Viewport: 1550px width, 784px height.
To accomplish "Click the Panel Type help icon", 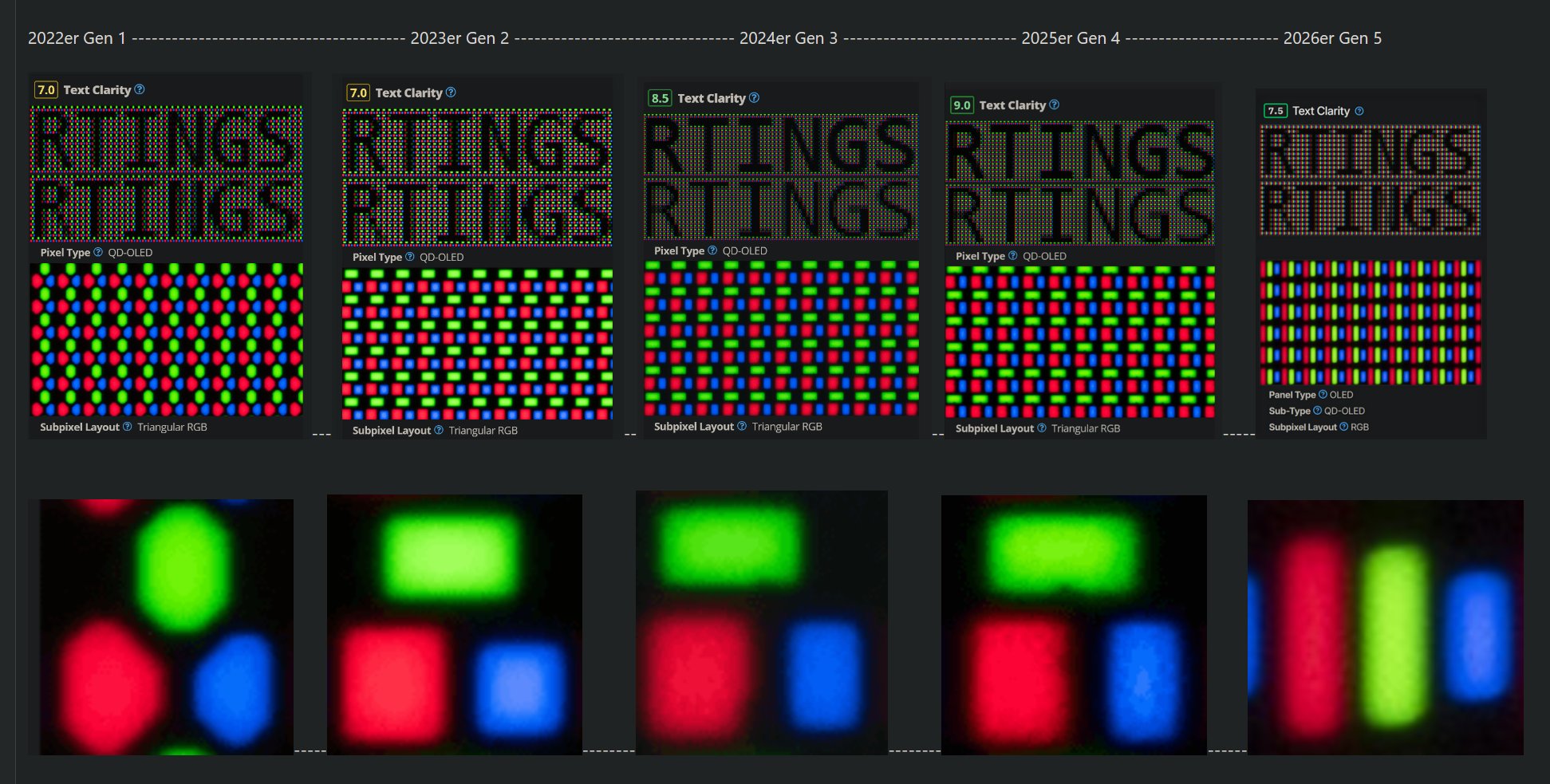I will pos(1323,395).
